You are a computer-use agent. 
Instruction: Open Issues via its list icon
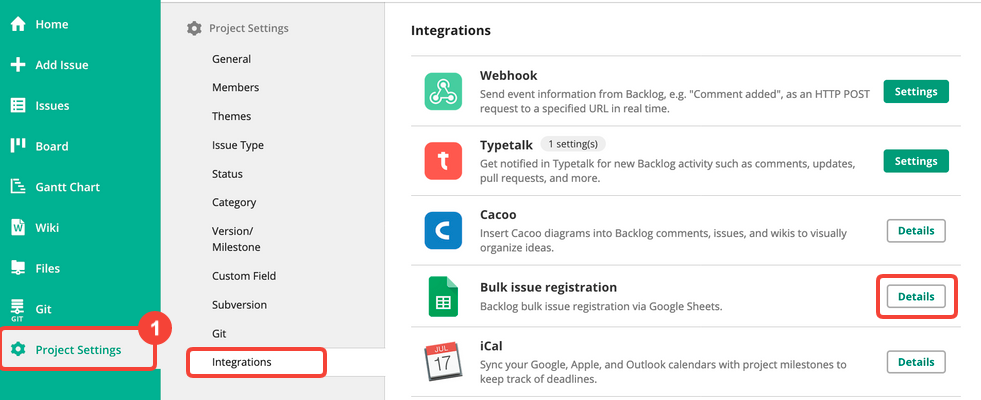click(x=18, y=106)
